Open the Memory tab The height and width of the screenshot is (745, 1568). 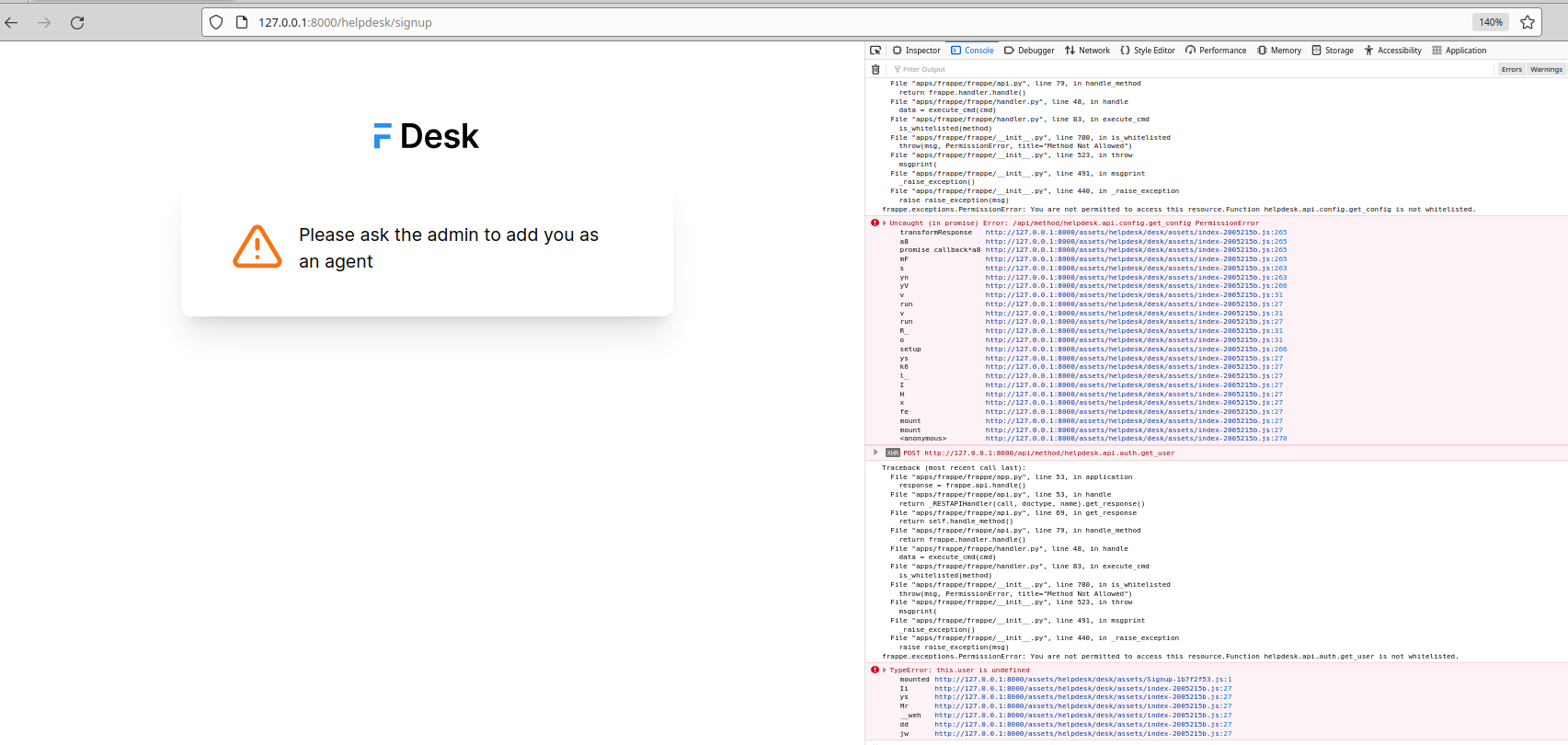tap(1279, 51)
